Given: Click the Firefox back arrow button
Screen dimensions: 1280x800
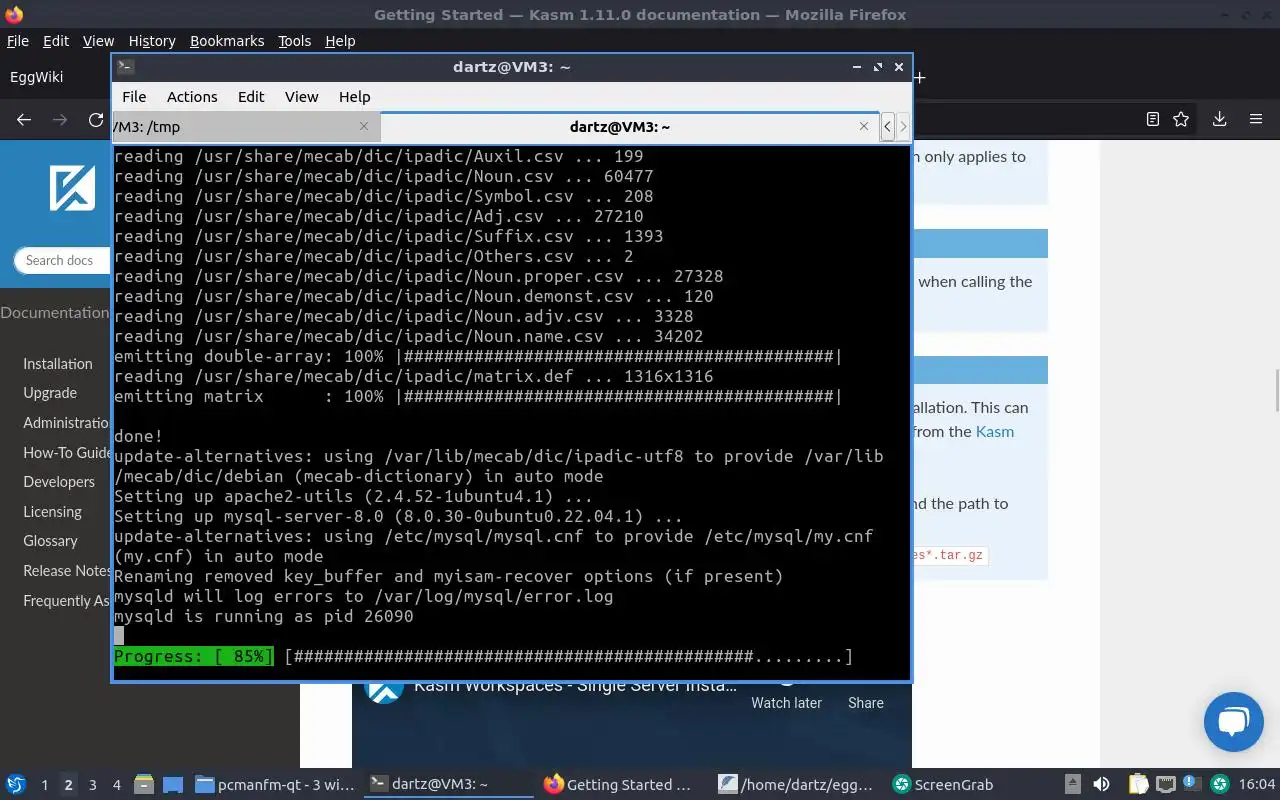Looking at the screenshot, I should coord(24,120).
